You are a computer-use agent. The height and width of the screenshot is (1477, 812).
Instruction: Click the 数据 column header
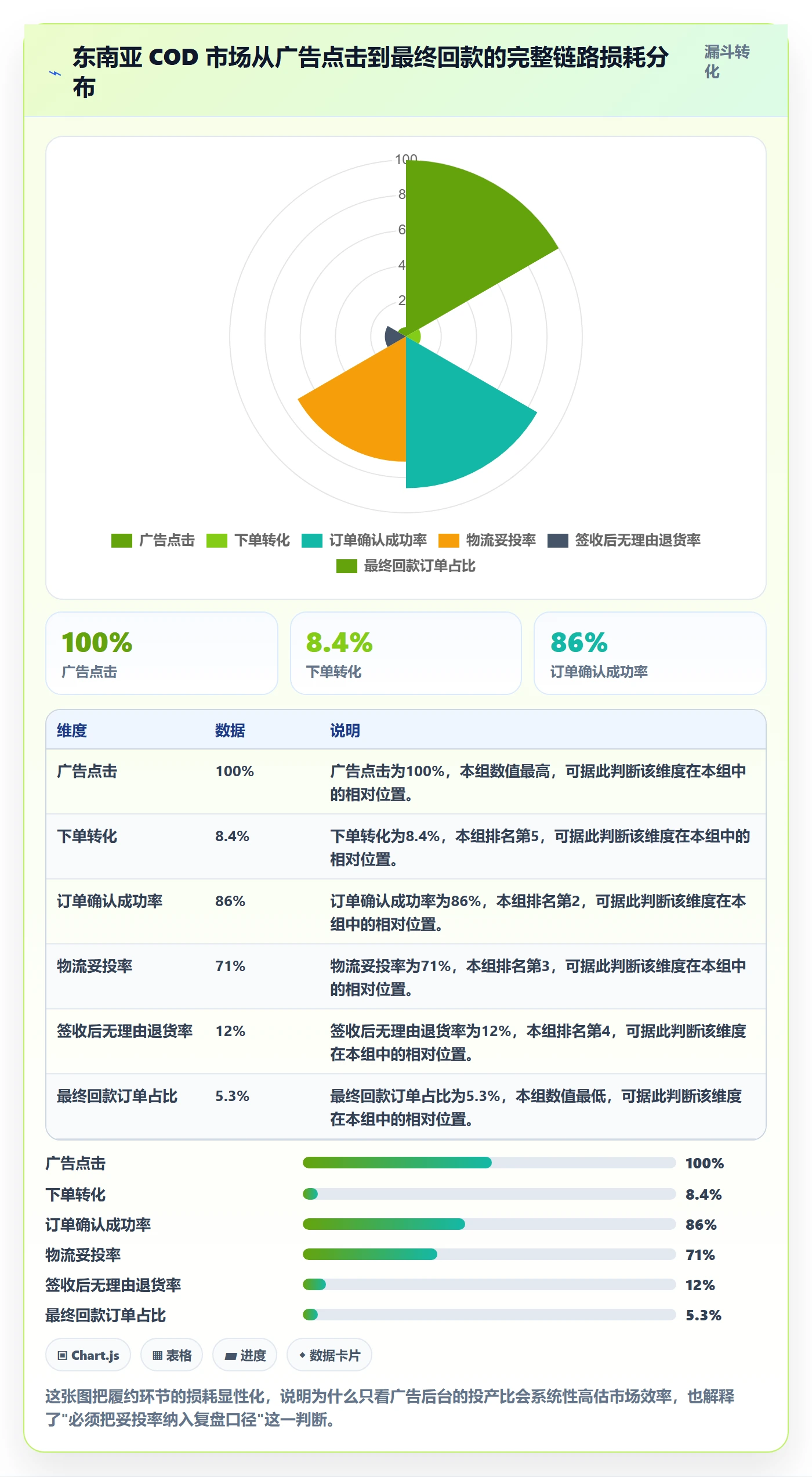(230, 730)
